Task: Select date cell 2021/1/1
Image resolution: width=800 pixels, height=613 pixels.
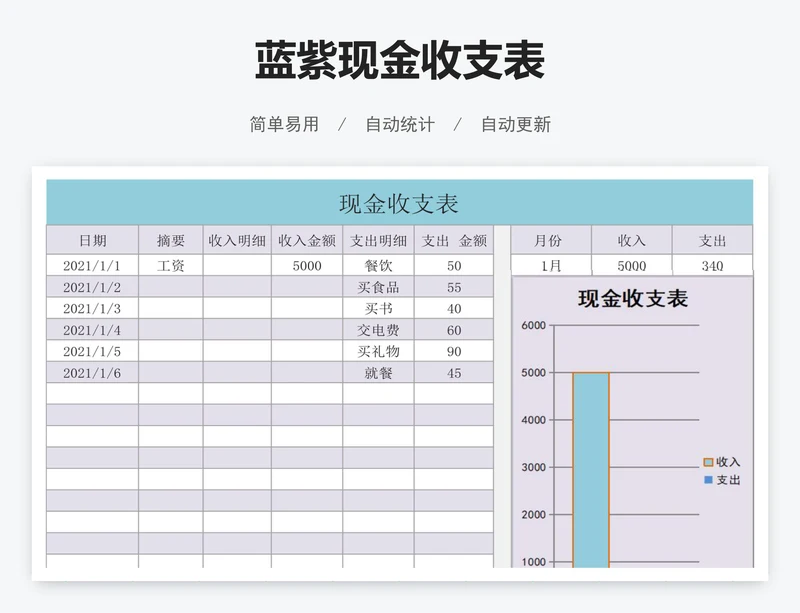Action: [x=92, y=265]
